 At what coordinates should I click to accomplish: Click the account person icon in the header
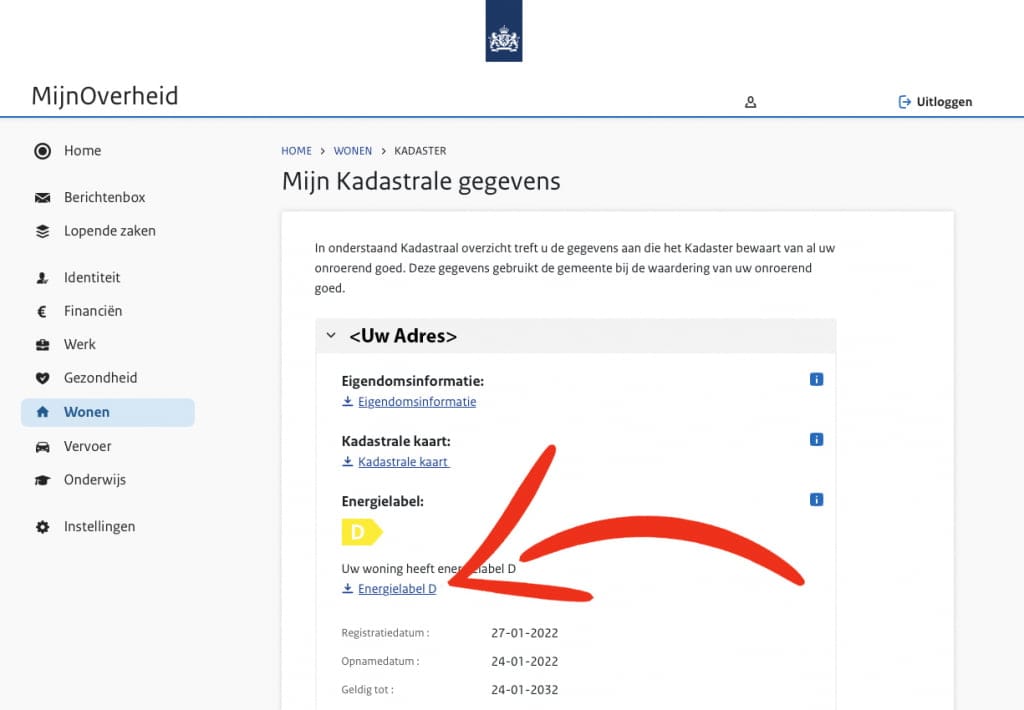(750, 101)
